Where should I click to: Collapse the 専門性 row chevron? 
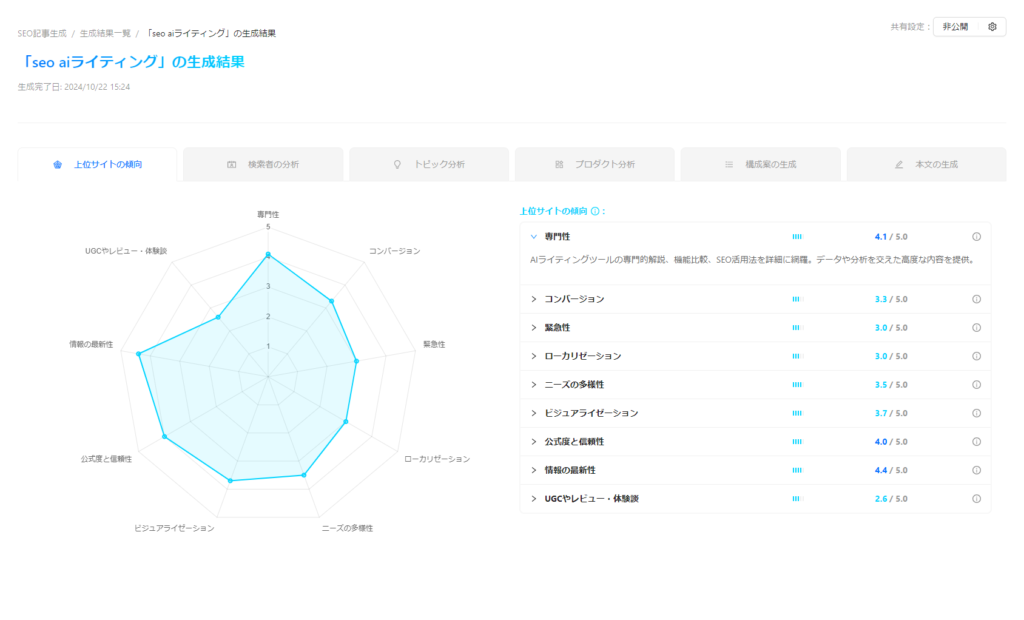534,237
